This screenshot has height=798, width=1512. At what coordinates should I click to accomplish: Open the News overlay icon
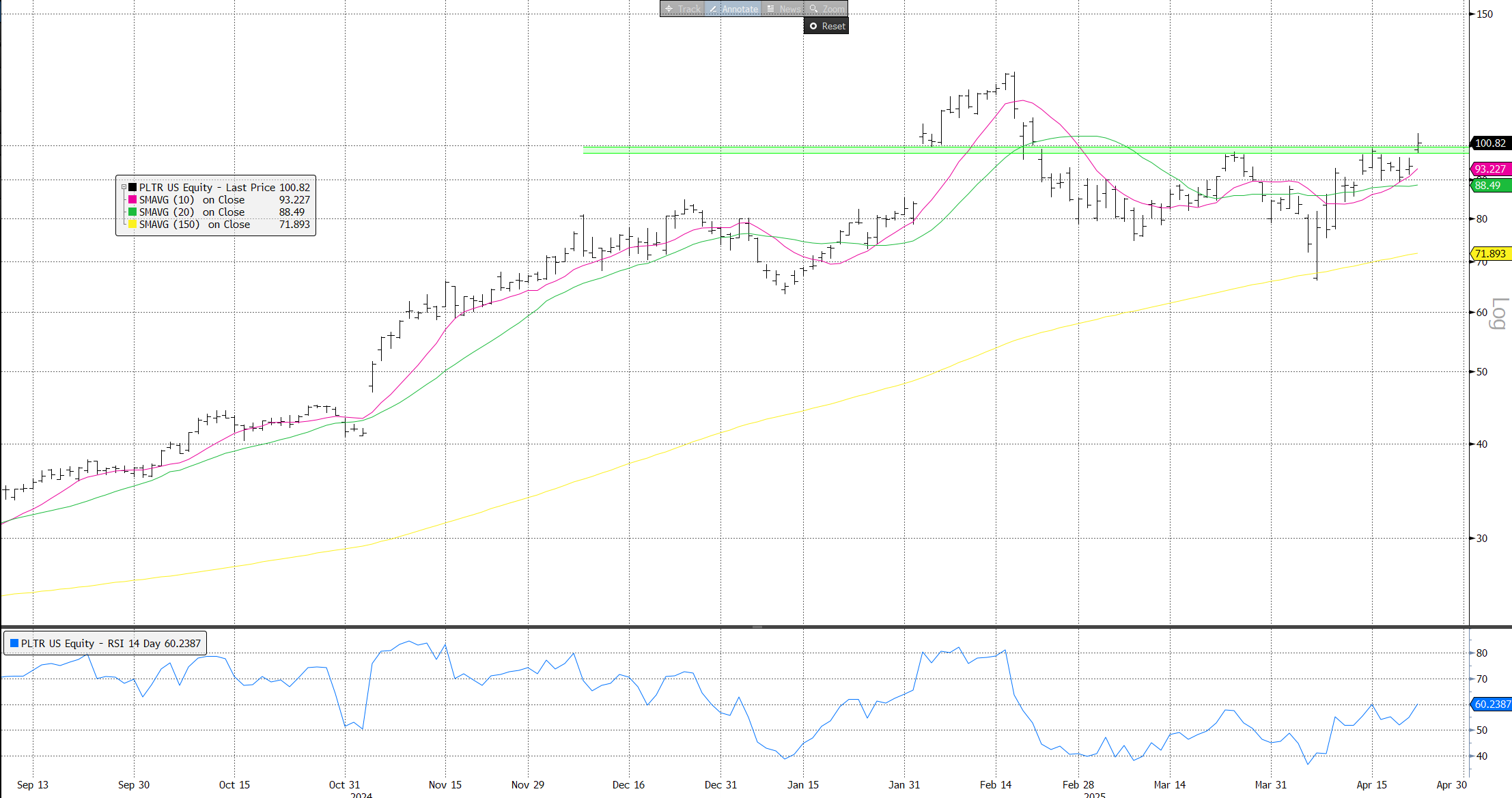coord(770,9)
